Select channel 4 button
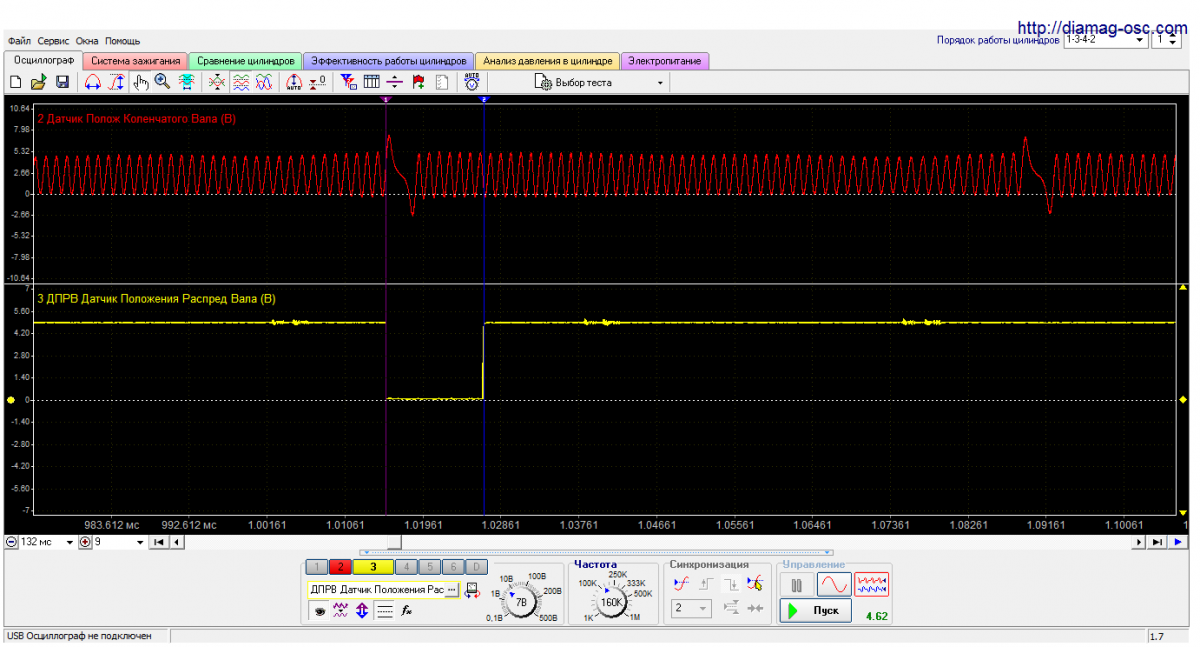The width and height of the screenshot is (1200, 647). (405, 567)
